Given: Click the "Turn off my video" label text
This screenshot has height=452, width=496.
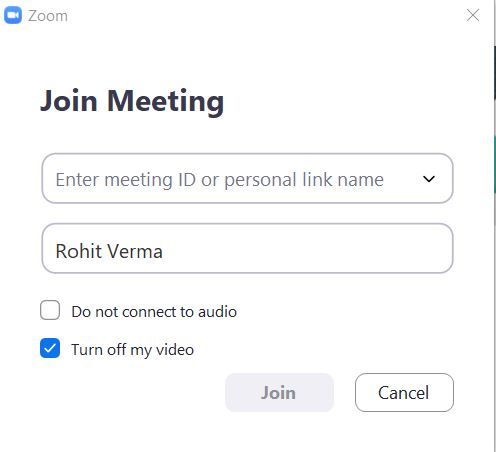Looking at the screenshot, I should pyautogui.click(x=132, y=350).
